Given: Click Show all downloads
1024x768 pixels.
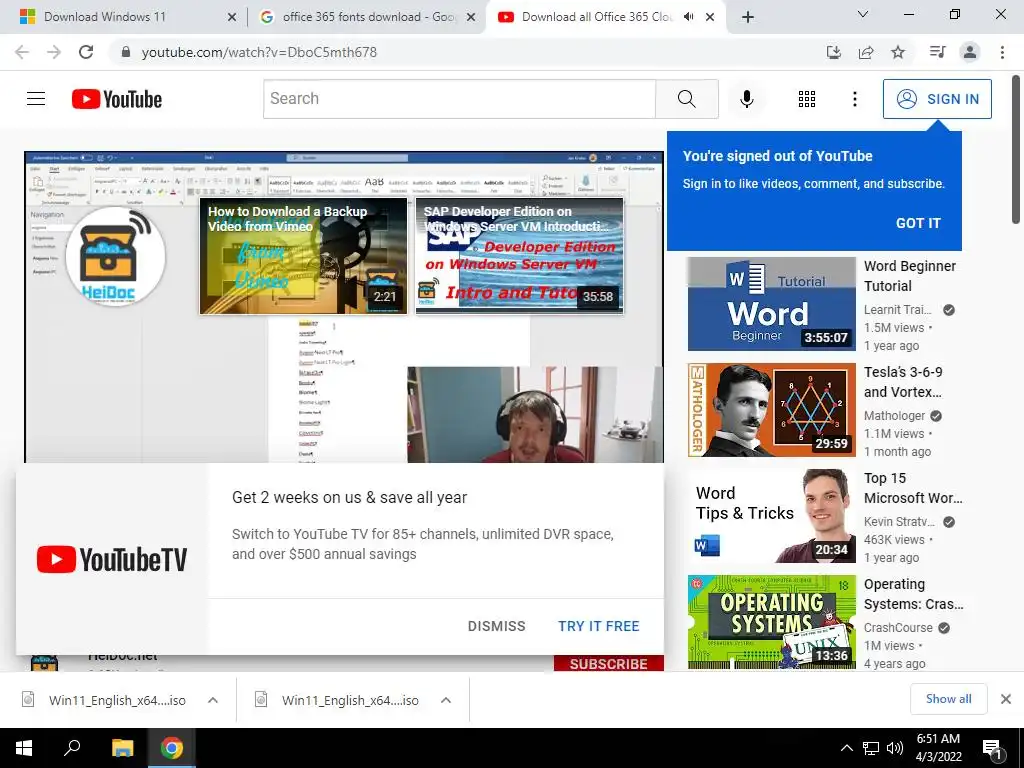Looking at the screenshot, I should point(948,699).
